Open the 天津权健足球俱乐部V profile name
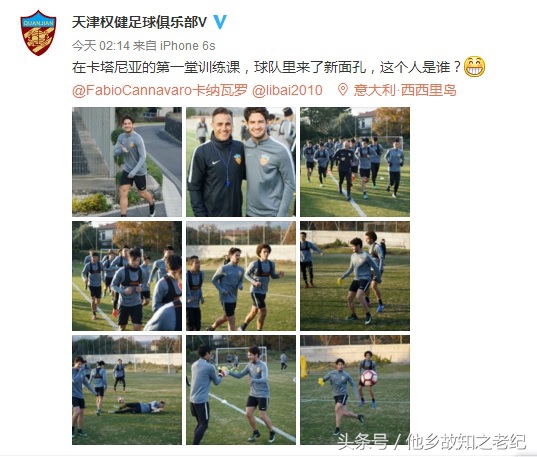This screenshot has width=537, height=457. click(x=139, y=22)
